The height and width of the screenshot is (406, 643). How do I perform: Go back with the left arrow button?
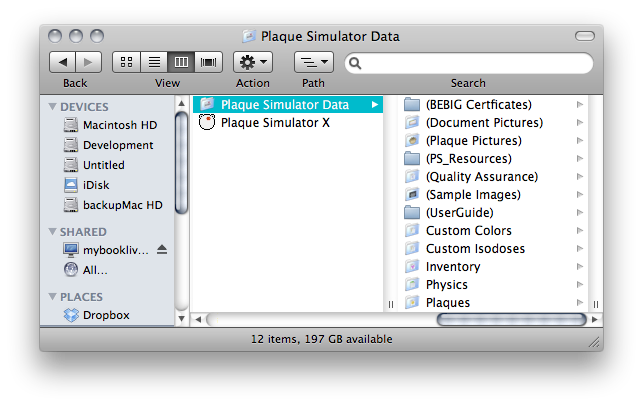62,62
